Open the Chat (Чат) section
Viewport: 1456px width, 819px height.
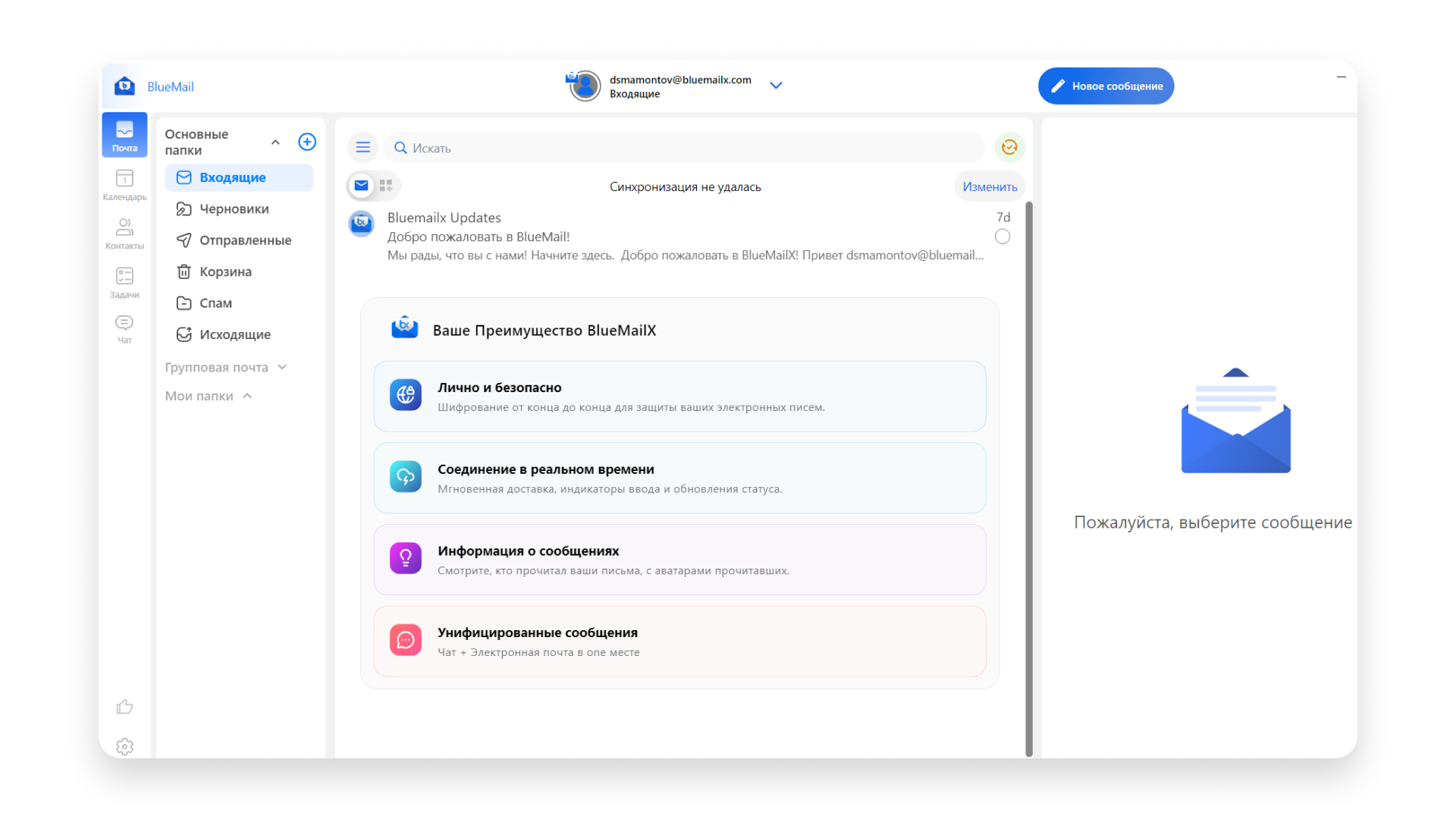coord(124,329)
